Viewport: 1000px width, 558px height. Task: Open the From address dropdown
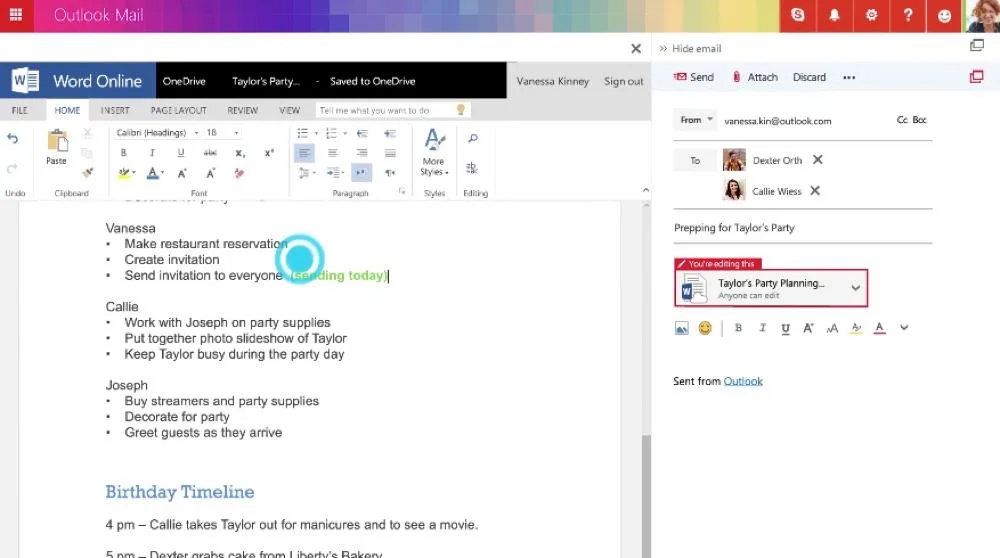696,120
